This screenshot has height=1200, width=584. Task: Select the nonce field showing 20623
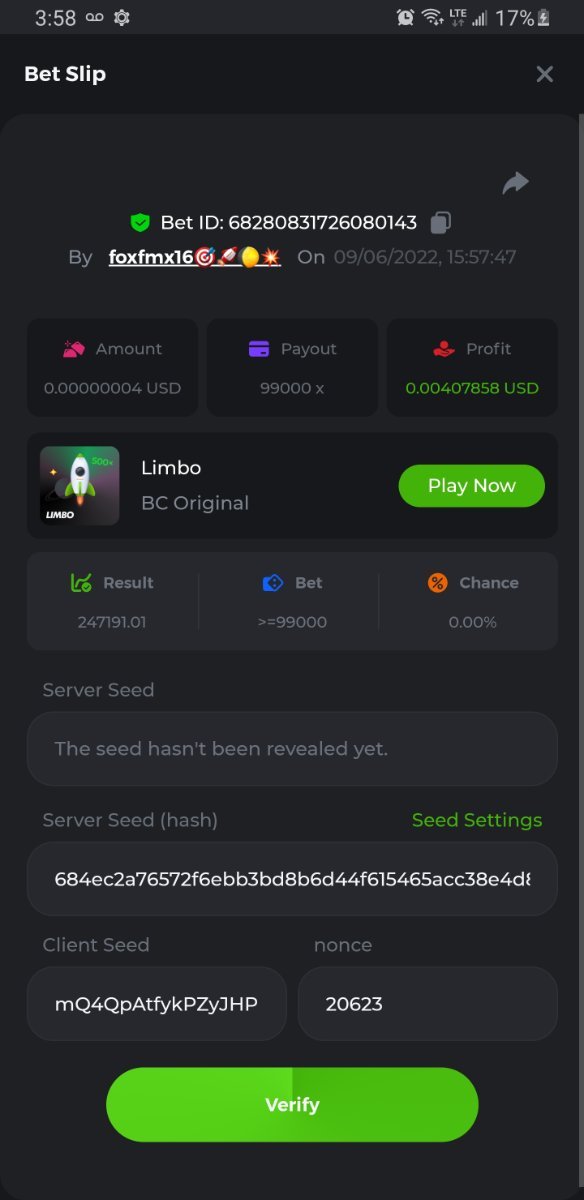coord(428,1003)
